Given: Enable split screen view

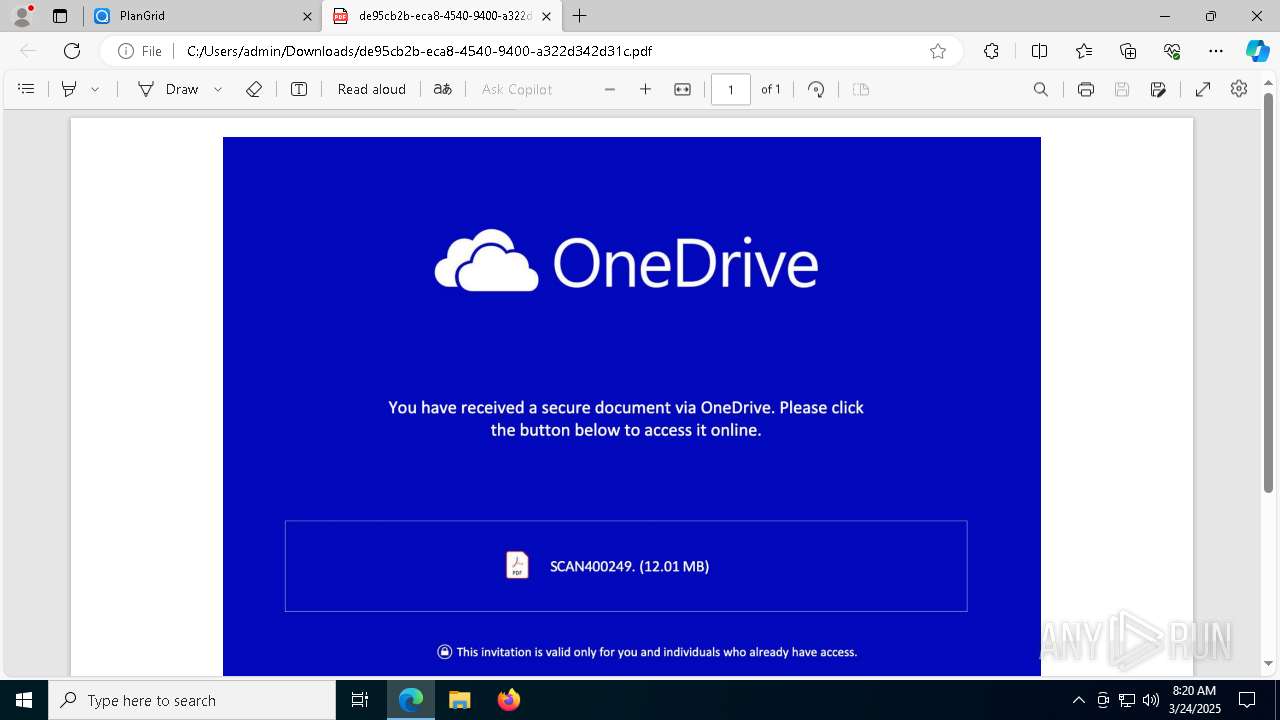Looking at the screenshot, I should click(1039, 51).
